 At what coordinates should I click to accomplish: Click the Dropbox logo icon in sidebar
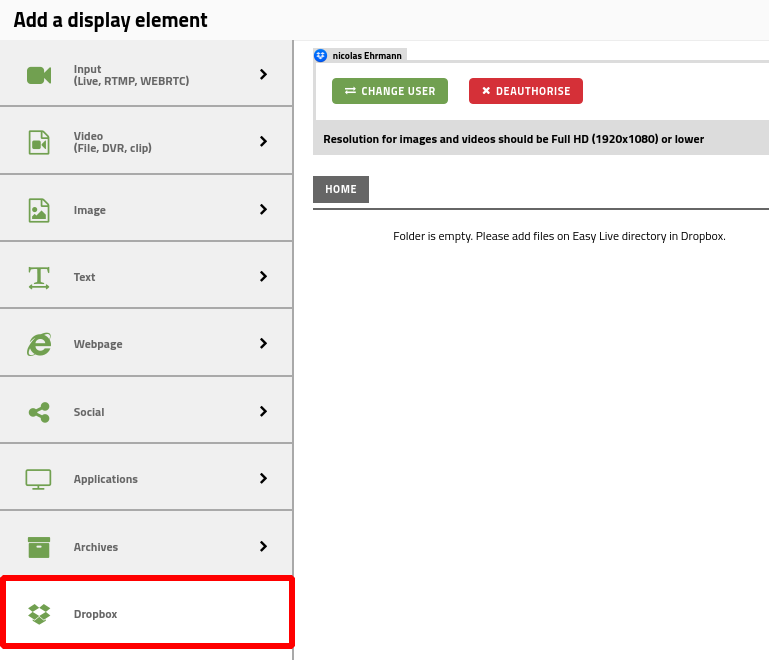click(x=39, y=614)
